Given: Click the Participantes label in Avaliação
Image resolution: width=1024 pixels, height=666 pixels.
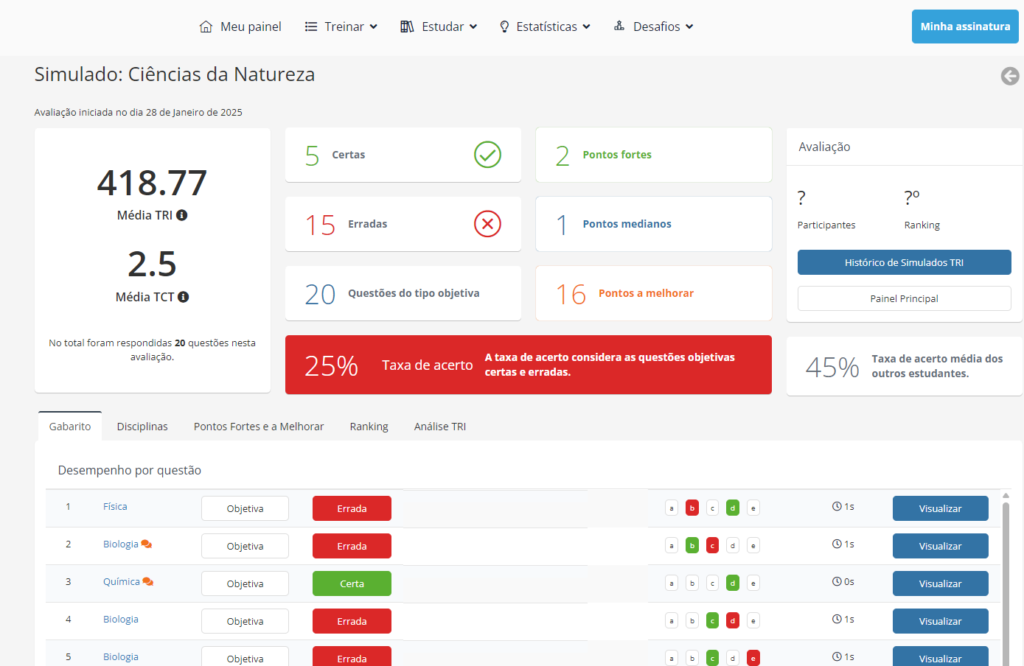Looking at the screenshot, I should pos(826,225).
